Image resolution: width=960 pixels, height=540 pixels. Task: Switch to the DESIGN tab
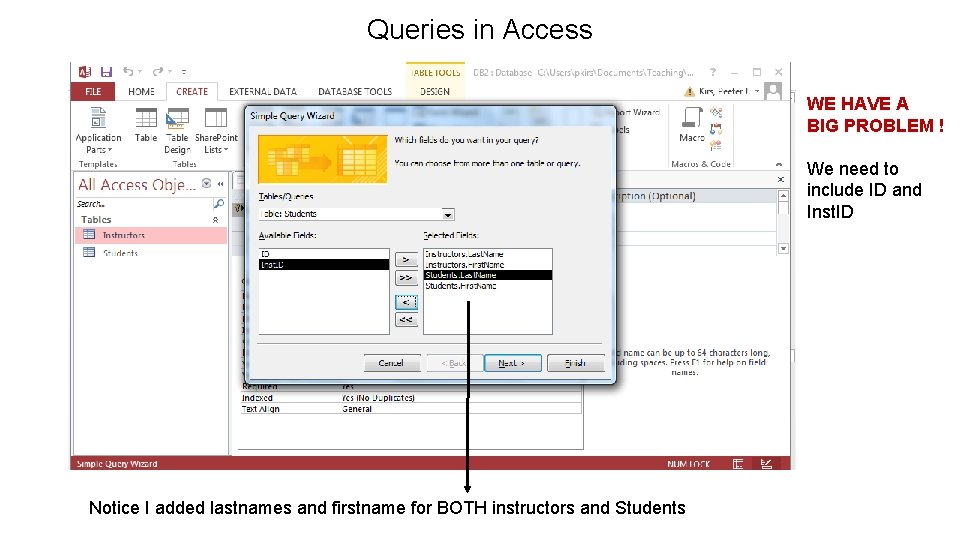435,91
